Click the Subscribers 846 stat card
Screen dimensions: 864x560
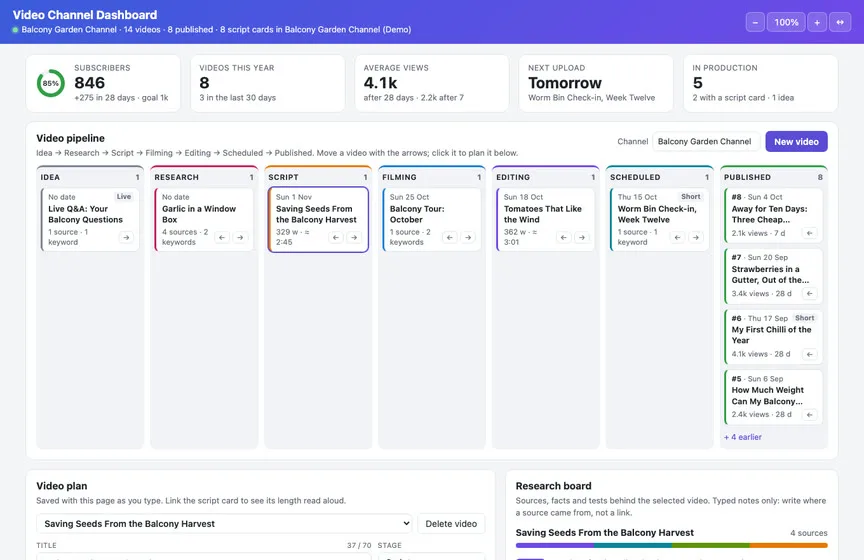pyautogui.click(x=103, y=83)
